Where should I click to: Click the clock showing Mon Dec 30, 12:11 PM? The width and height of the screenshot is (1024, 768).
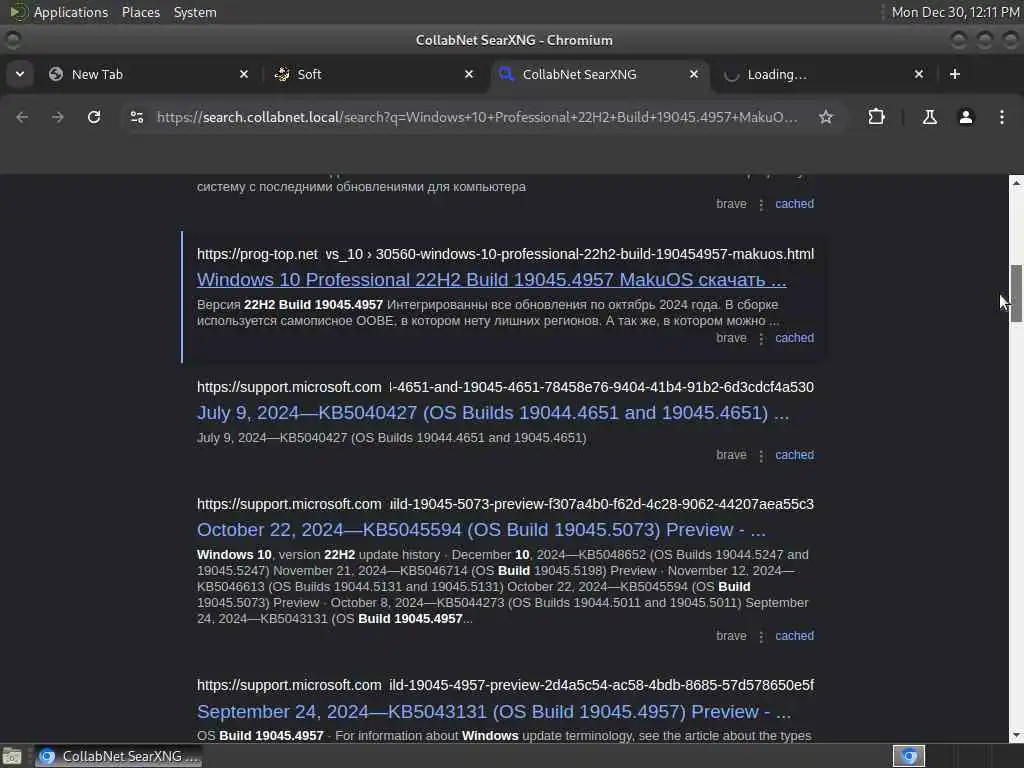point(955,12)
